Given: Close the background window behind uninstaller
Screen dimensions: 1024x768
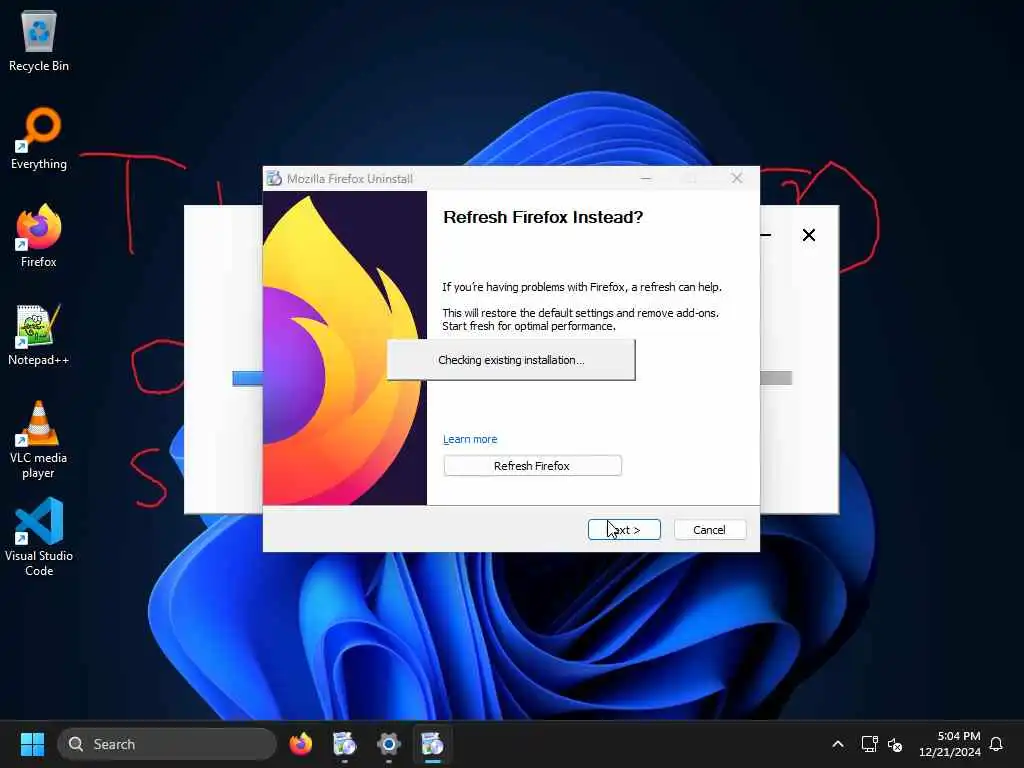Looking at the screenshot, I should (x=808, y=235).
